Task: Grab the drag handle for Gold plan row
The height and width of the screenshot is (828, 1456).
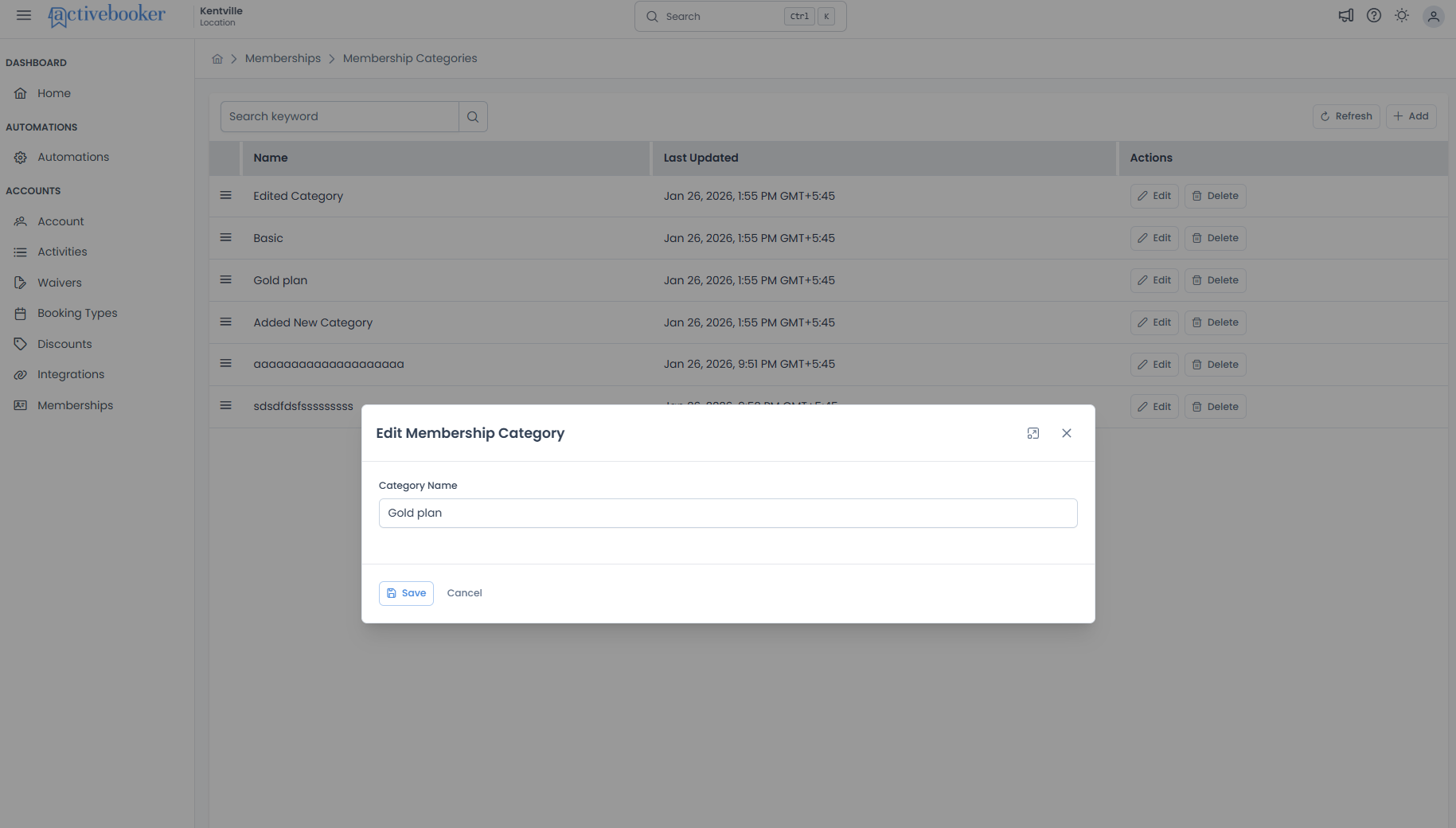Action: (226, 280)
